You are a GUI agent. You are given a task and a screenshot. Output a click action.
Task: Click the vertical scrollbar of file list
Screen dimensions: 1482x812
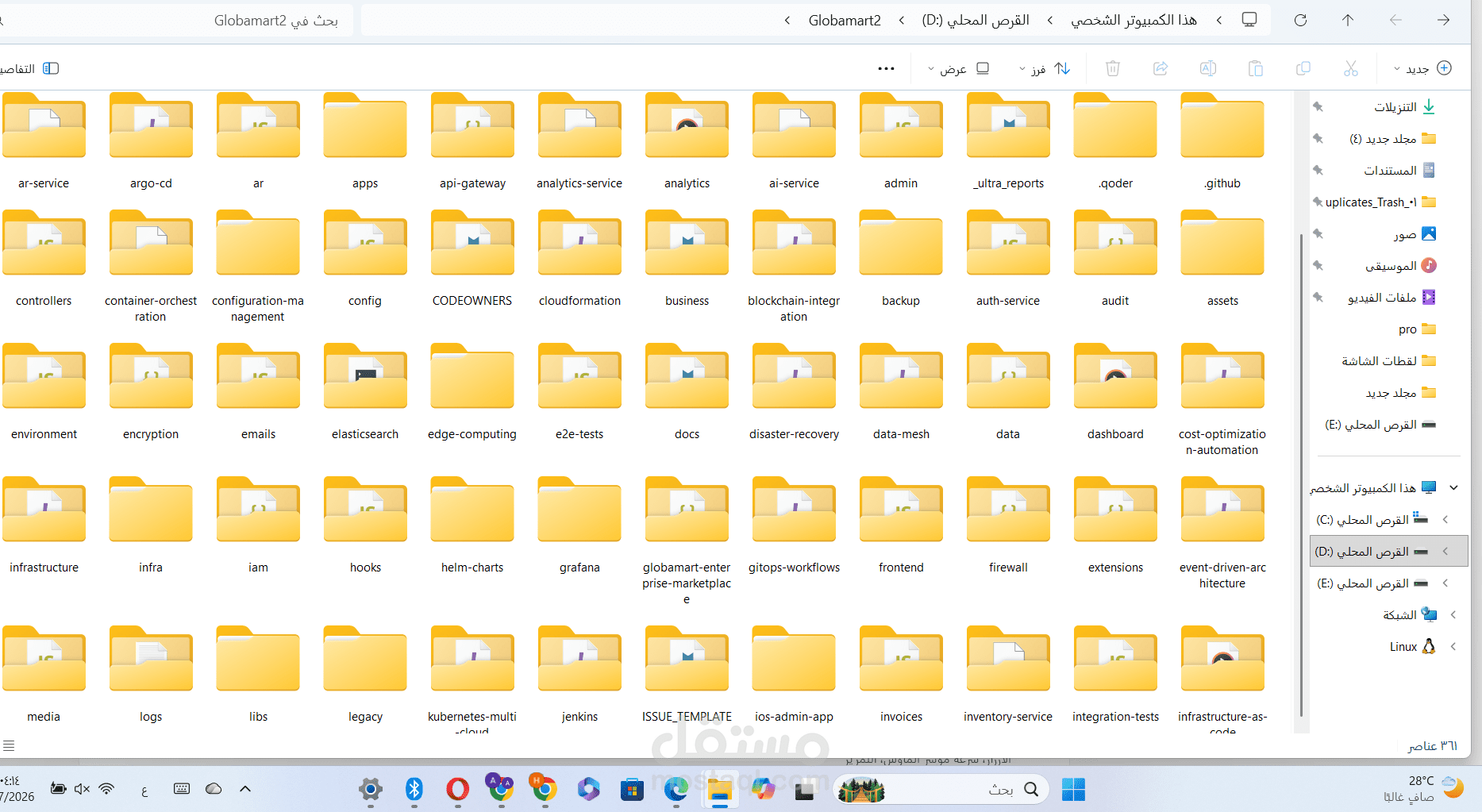(1301, 475)
